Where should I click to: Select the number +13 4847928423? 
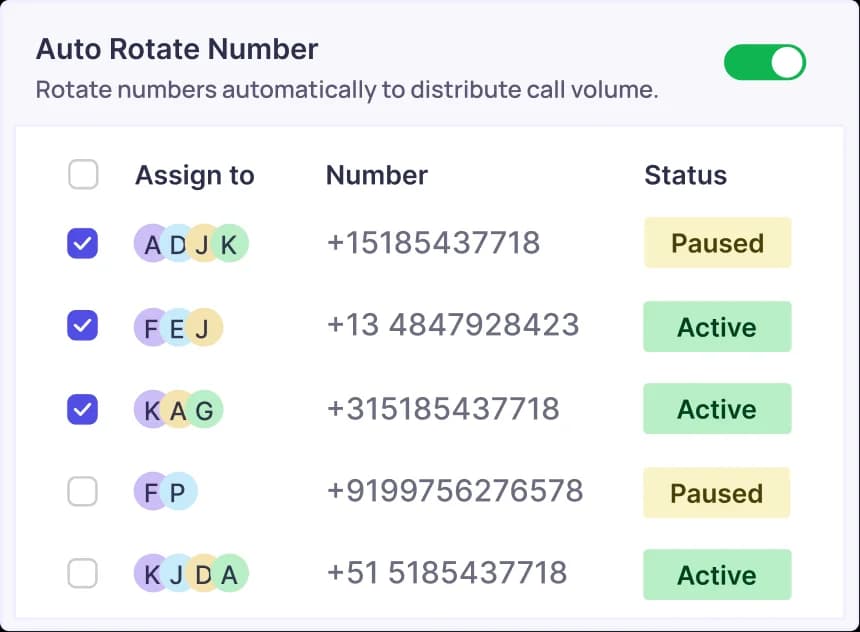pos(452,327)
